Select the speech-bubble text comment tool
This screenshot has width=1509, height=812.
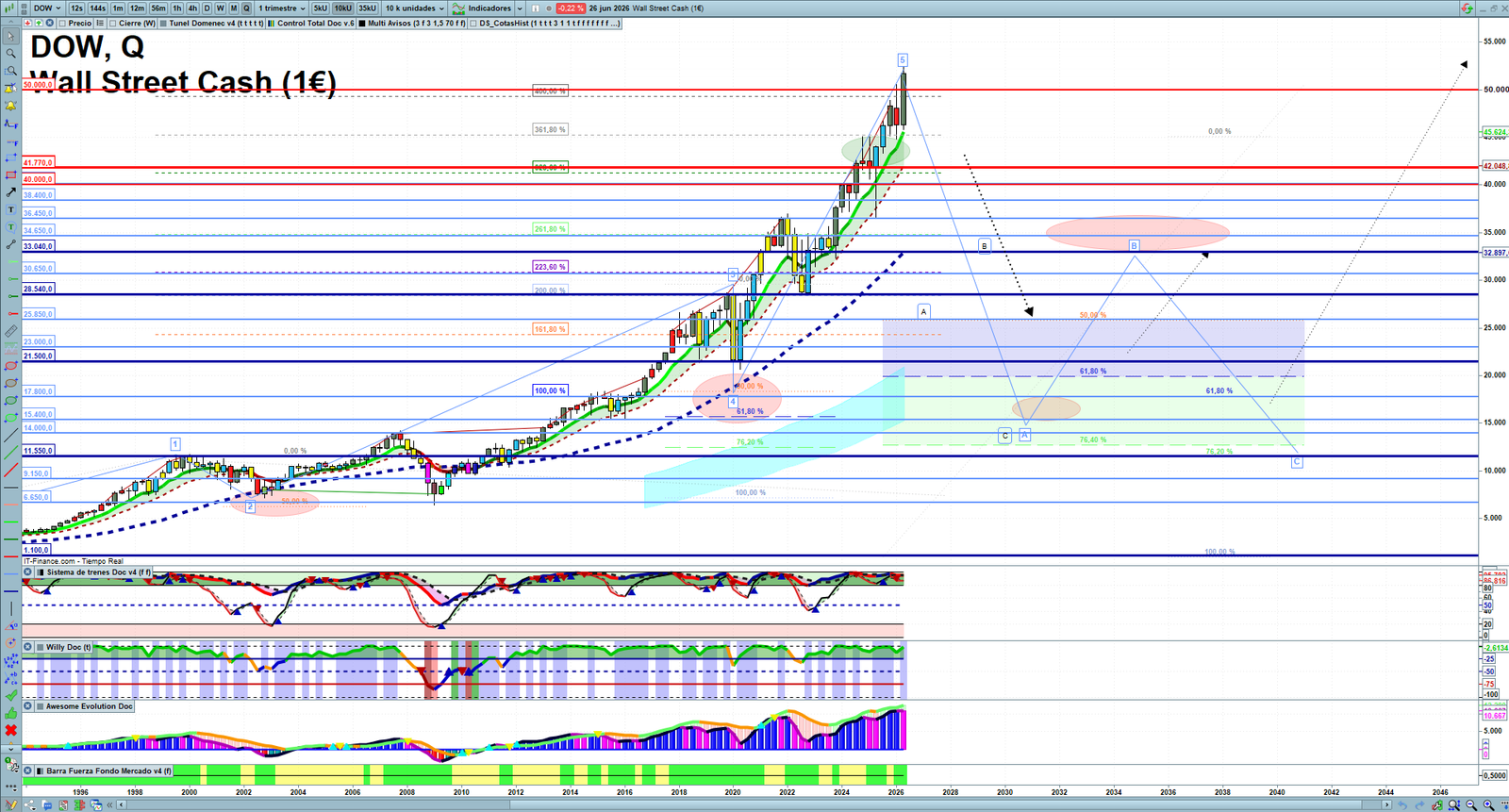10,227
